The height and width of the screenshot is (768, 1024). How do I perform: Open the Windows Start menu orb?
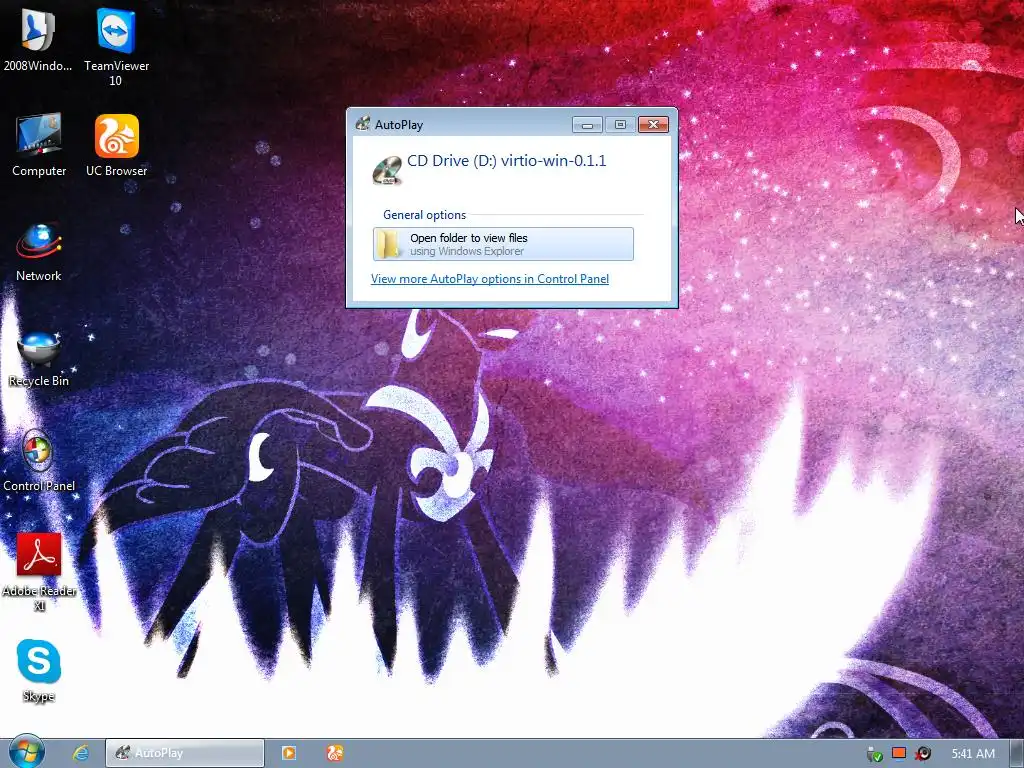pyautogui.click(x=27, y=752)
